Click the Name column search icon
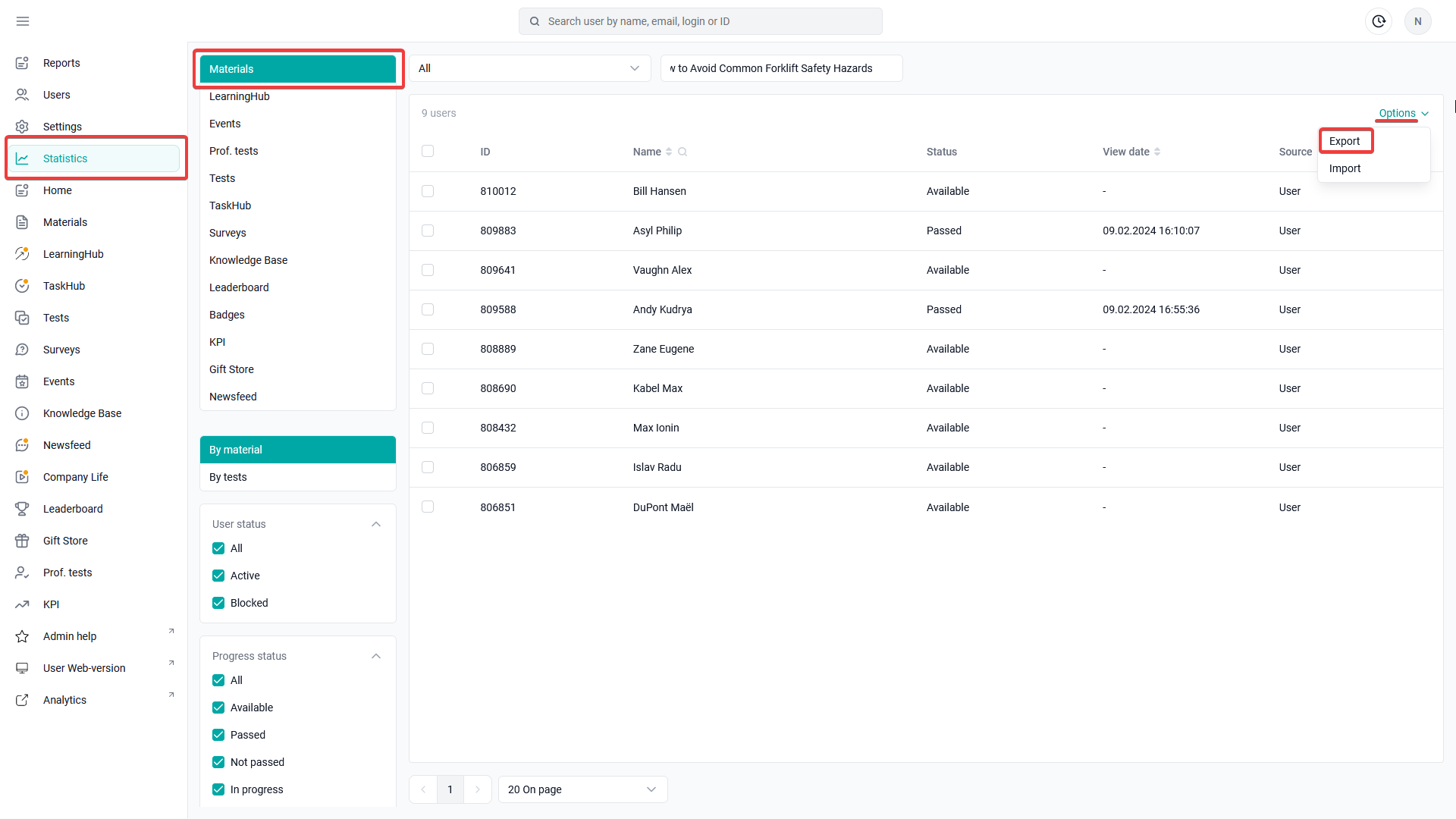The width and height of the screenshot is (1456, 819). point(682,152)
